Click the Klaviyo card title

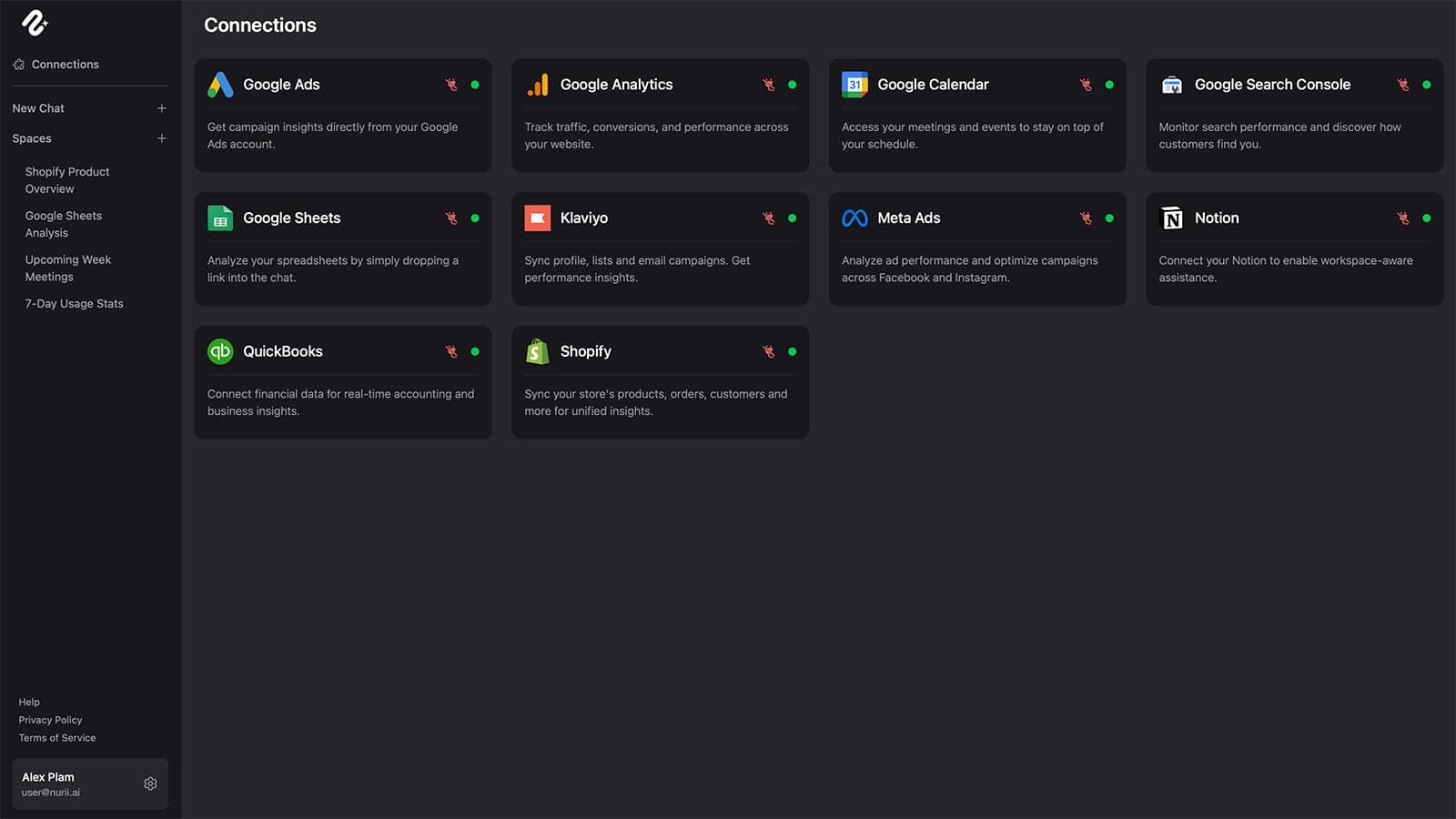click(x=584, y=218)
